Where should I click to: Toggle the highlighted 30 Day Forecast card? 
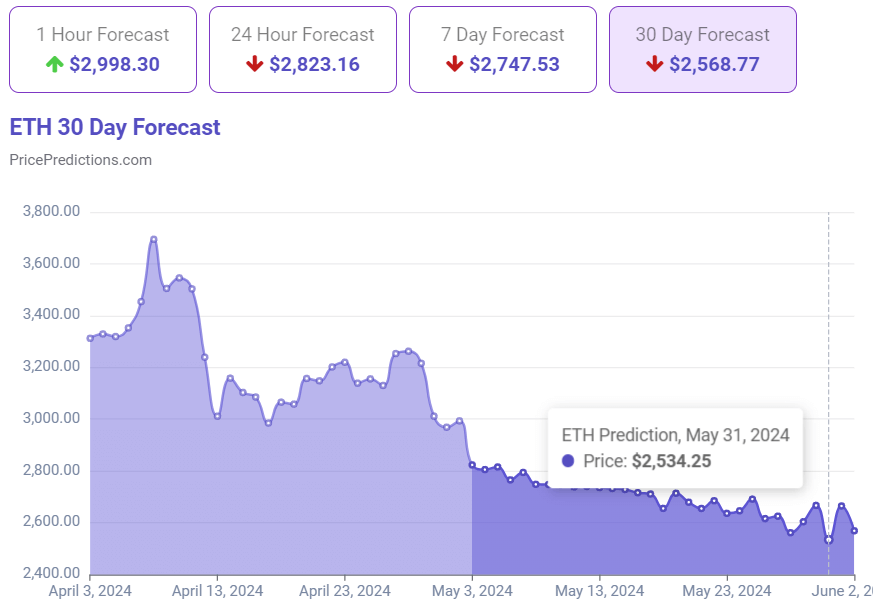tap(701, 48)
